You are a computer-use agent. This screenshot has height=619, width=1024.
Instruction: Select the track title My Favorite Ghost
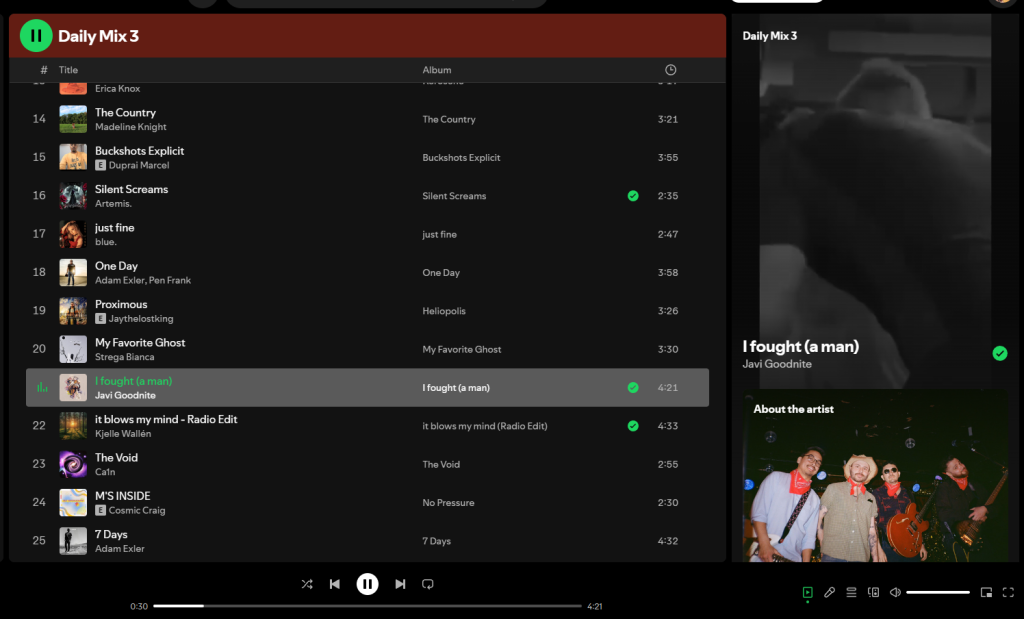click(140, 343)
